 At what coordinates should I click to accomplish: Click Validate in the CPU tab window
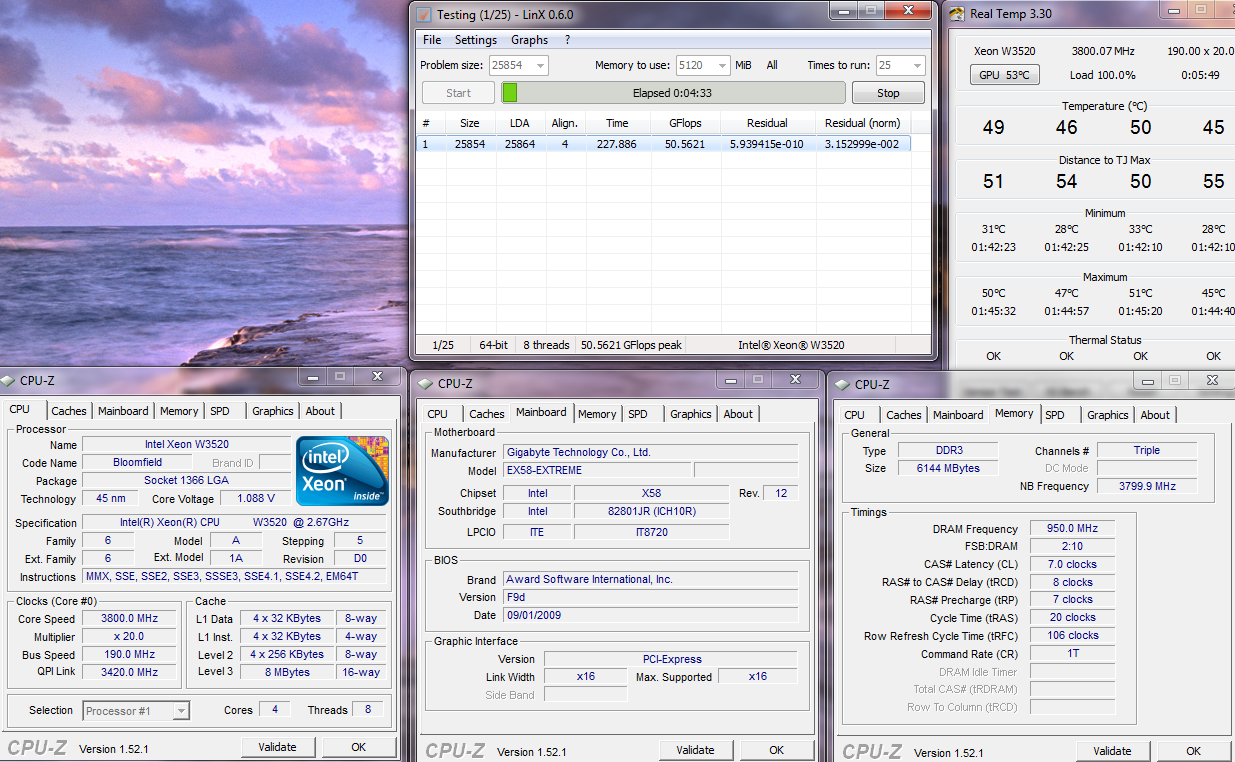[278, 747]
